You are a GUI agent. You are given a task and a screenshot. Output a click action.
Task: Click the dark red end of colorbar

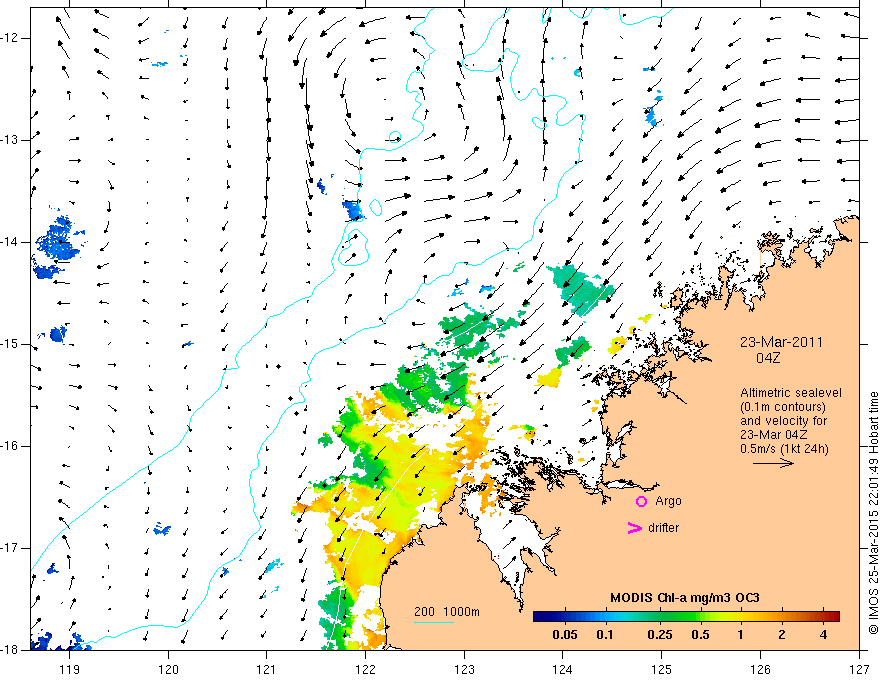click(x=833, y=617)
